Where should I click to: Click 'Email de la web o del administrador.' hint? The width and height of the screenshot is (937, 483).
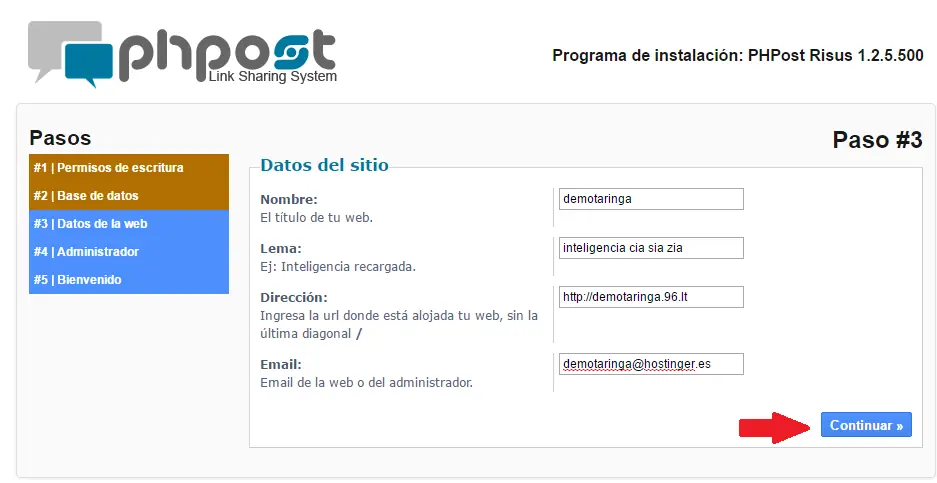click(366, 383)
